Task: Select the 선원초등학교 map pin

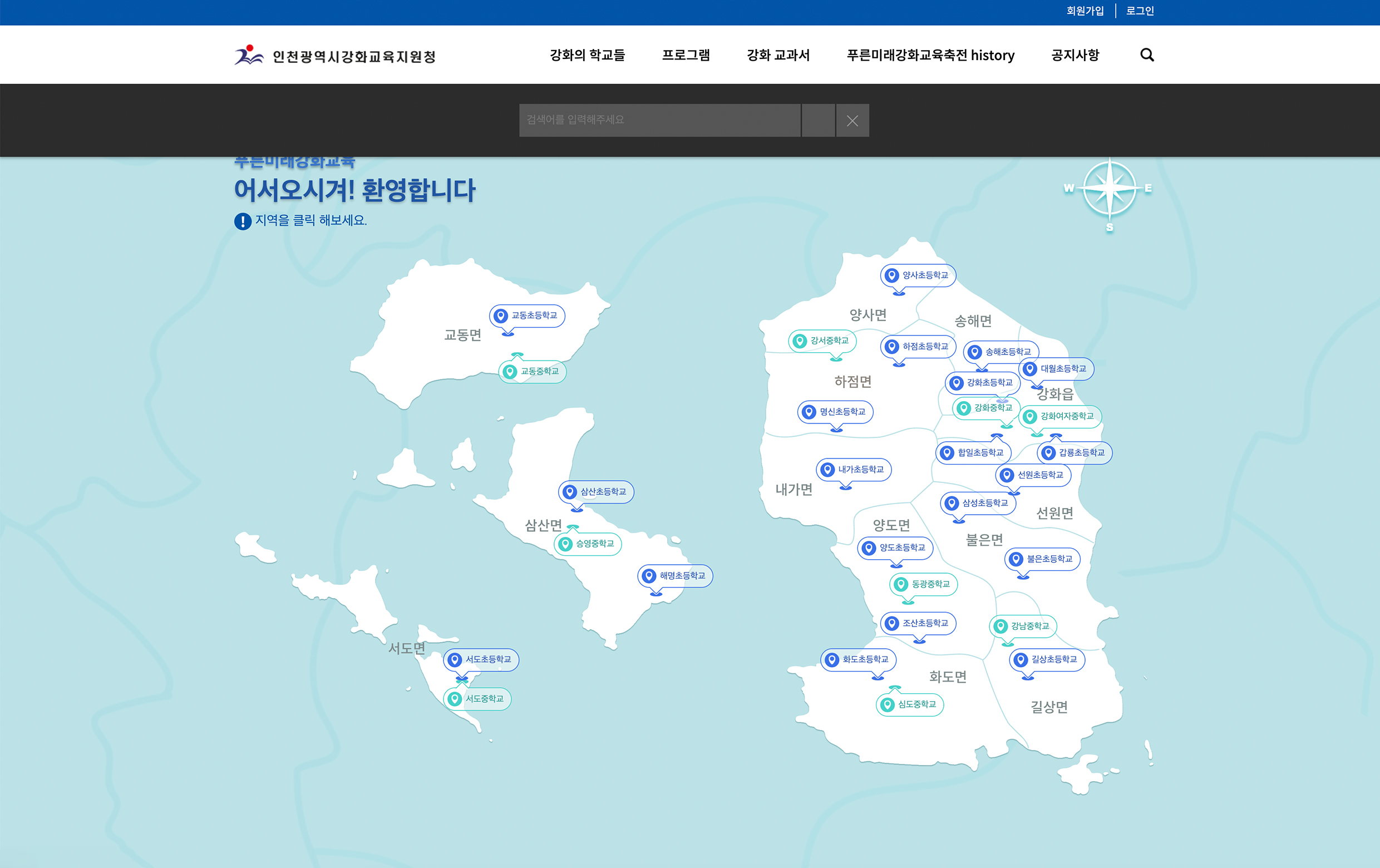Action: (1033, 475)
